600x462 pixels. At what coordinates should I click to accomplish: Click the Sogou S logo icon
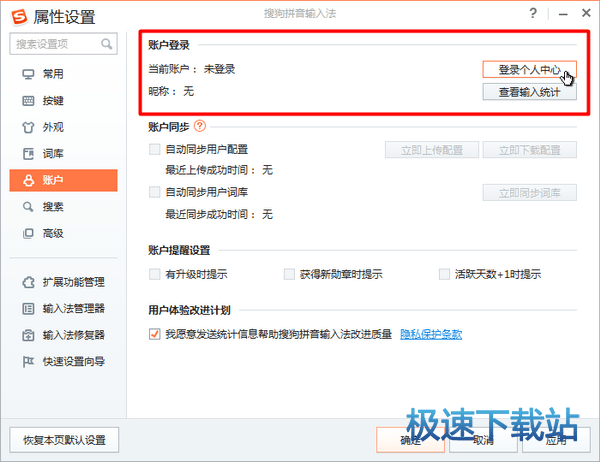19,17
